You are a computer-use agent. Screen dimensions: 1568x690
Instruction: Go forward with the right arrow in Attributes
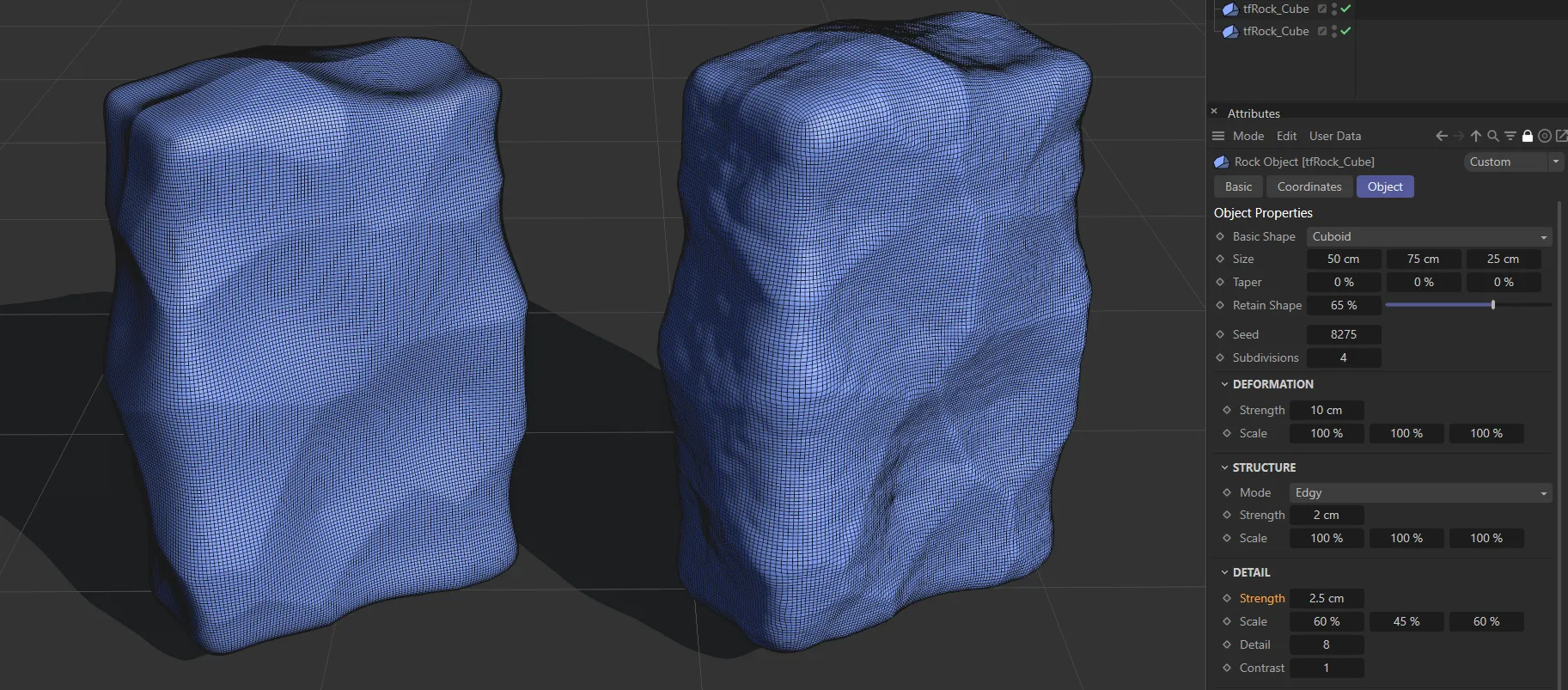pyautogui.click(x=1458, y=136)
